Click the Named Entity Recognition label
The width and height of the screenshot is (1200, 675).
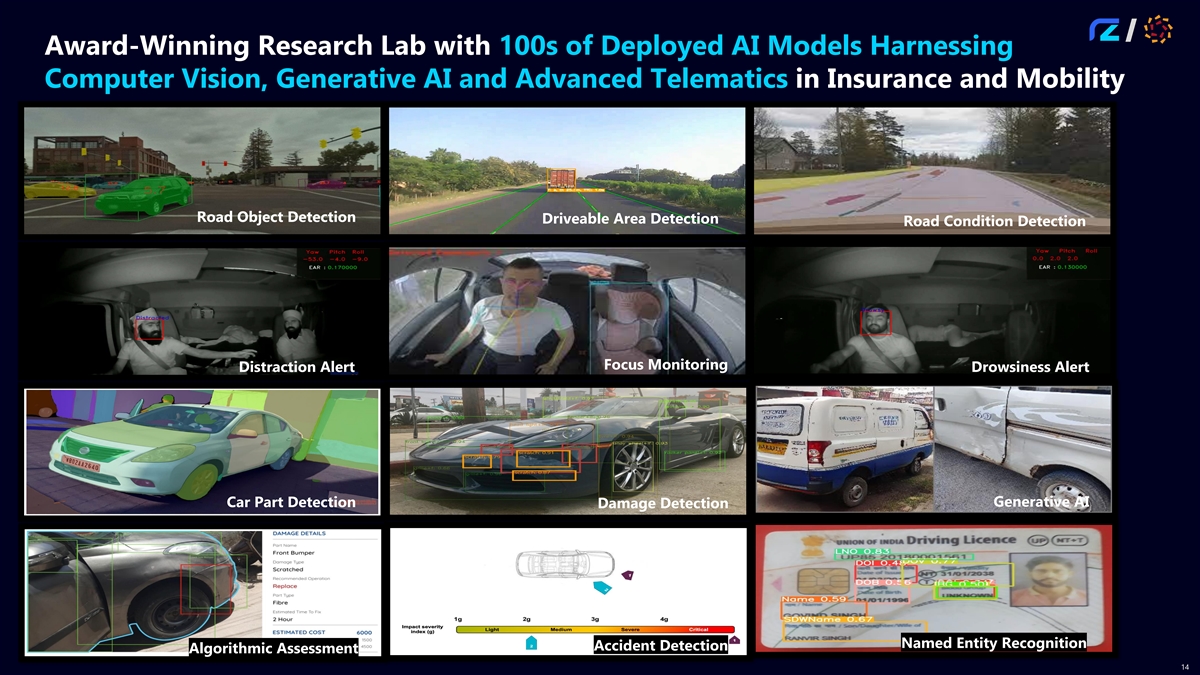(993, 643)
